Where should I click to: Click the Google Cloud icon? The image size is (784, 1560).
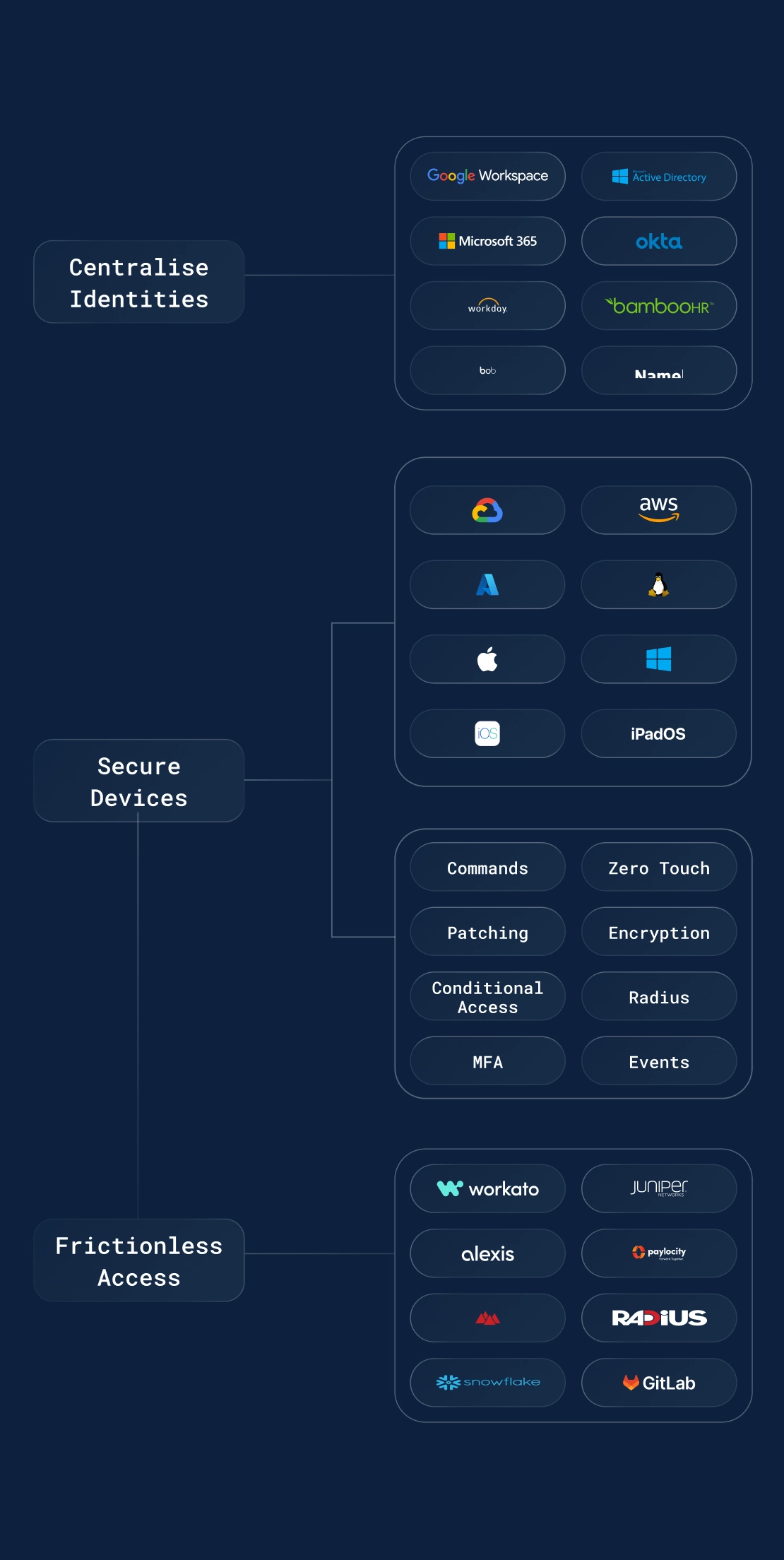tap(487, 510)
